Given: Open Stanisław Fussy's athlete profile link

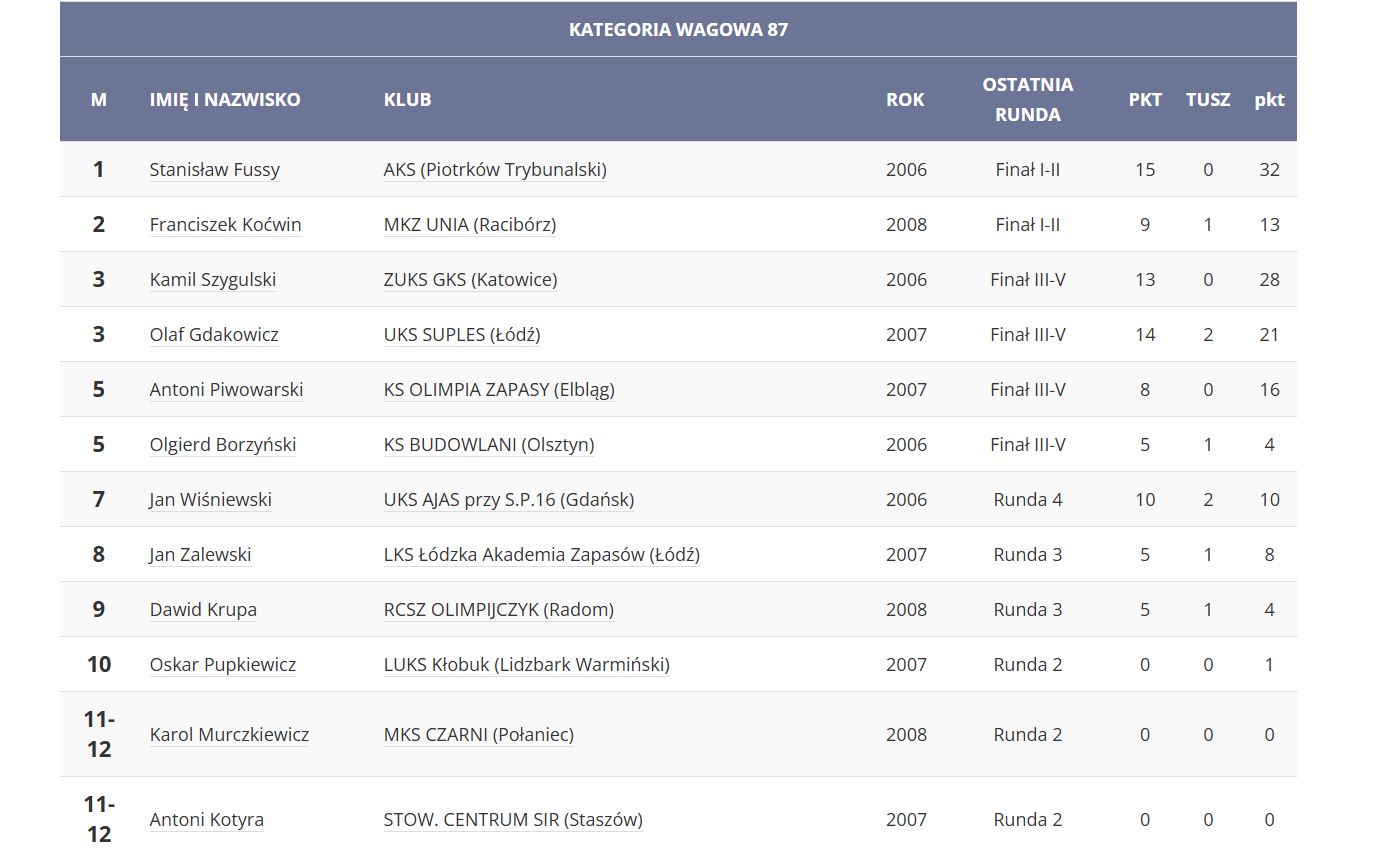Looking at the screenshot, I should pyautogui.click(x=214, y=170).
